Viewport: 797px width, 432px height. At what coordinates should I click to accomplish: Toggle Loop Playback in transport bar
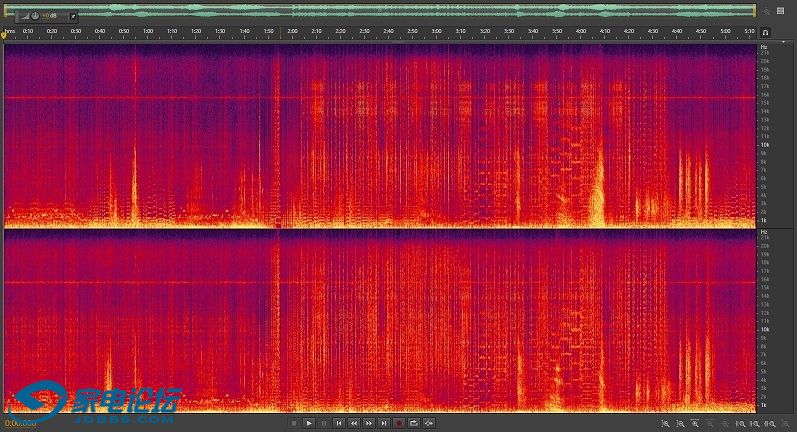click(414, 423)
